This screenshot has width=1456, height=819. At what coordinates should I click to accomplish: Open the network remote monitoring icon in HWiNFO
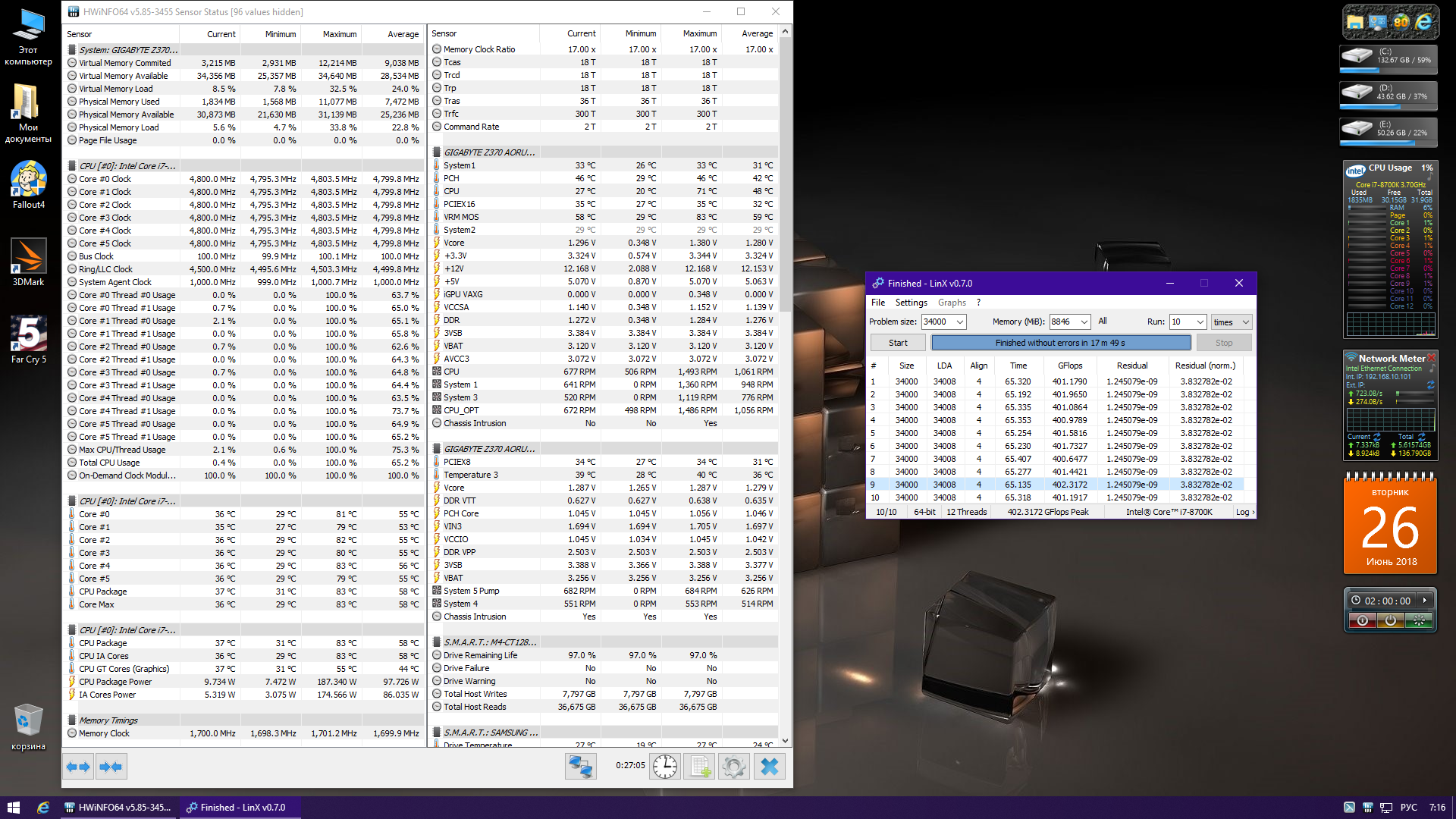coord(581,767)
